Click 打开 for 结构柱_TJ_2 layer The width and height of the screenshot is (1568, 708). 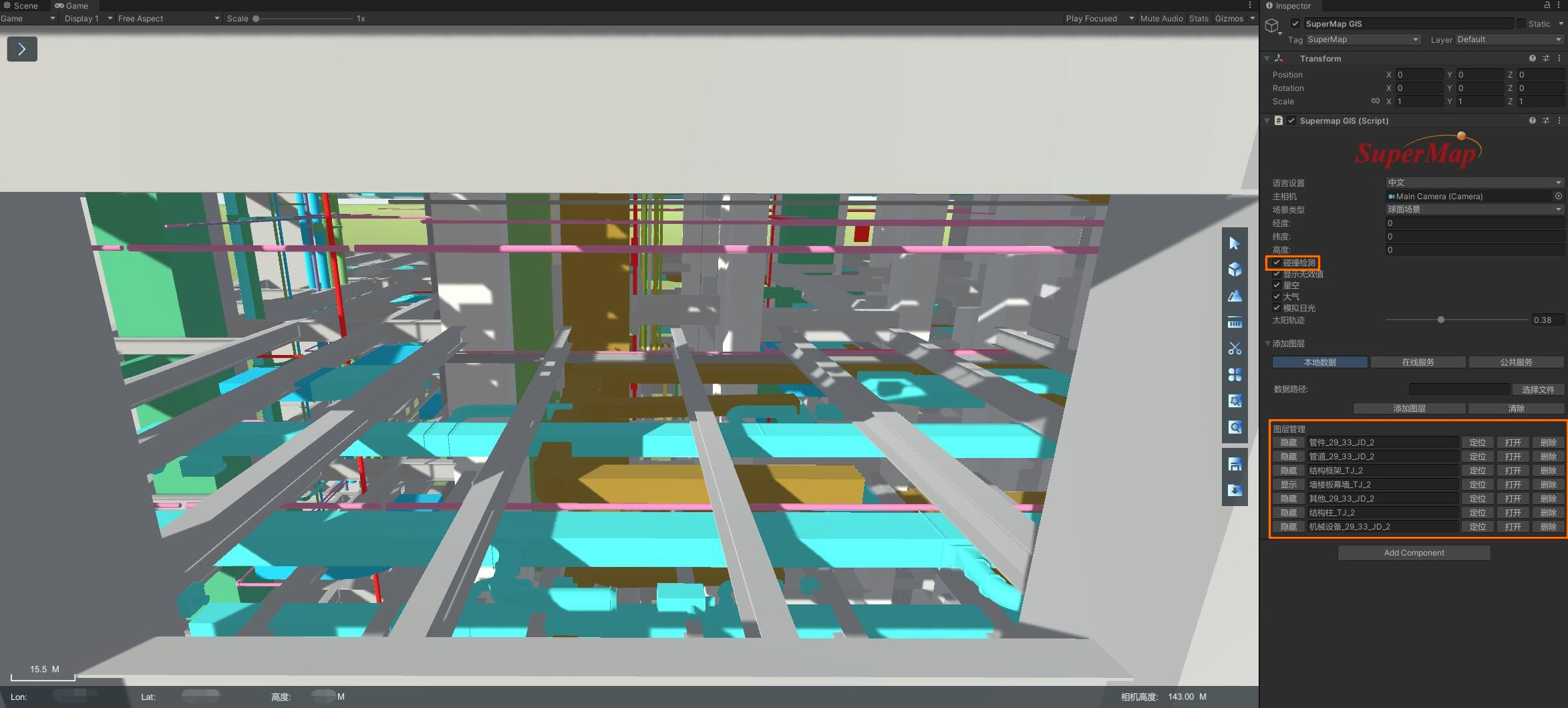click(x=1513, y=513)
